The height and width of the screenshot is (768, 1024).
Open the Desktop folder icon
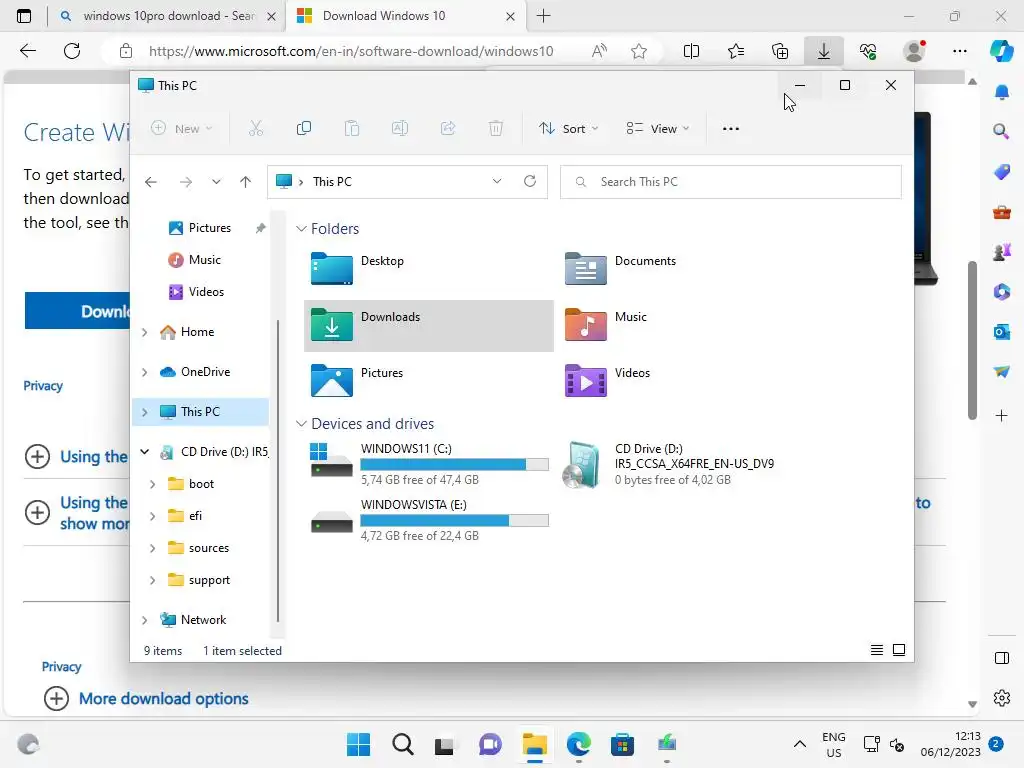tap(332, 268)
